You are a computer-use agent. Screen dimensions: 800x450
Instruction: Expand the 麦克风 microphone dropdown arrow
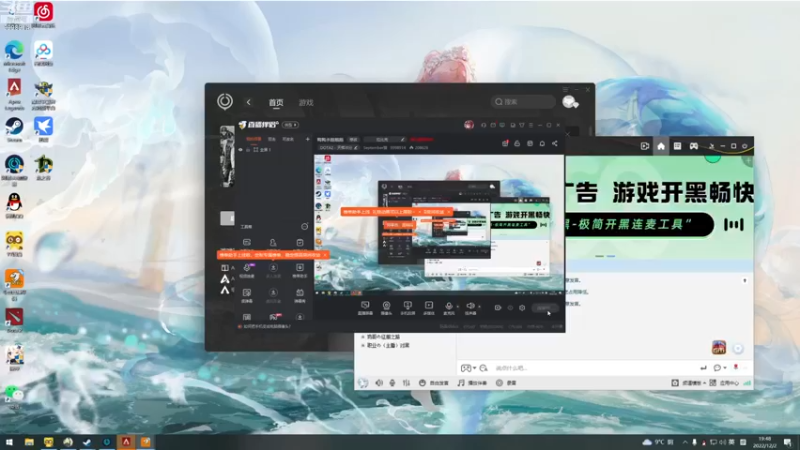coord(457,307)
